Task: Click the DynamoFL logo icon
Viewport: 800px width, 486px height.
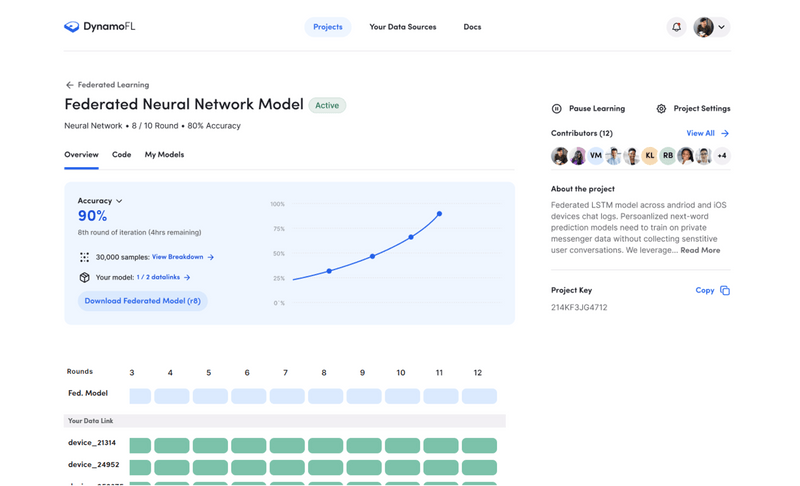Action: pos(71,27)
